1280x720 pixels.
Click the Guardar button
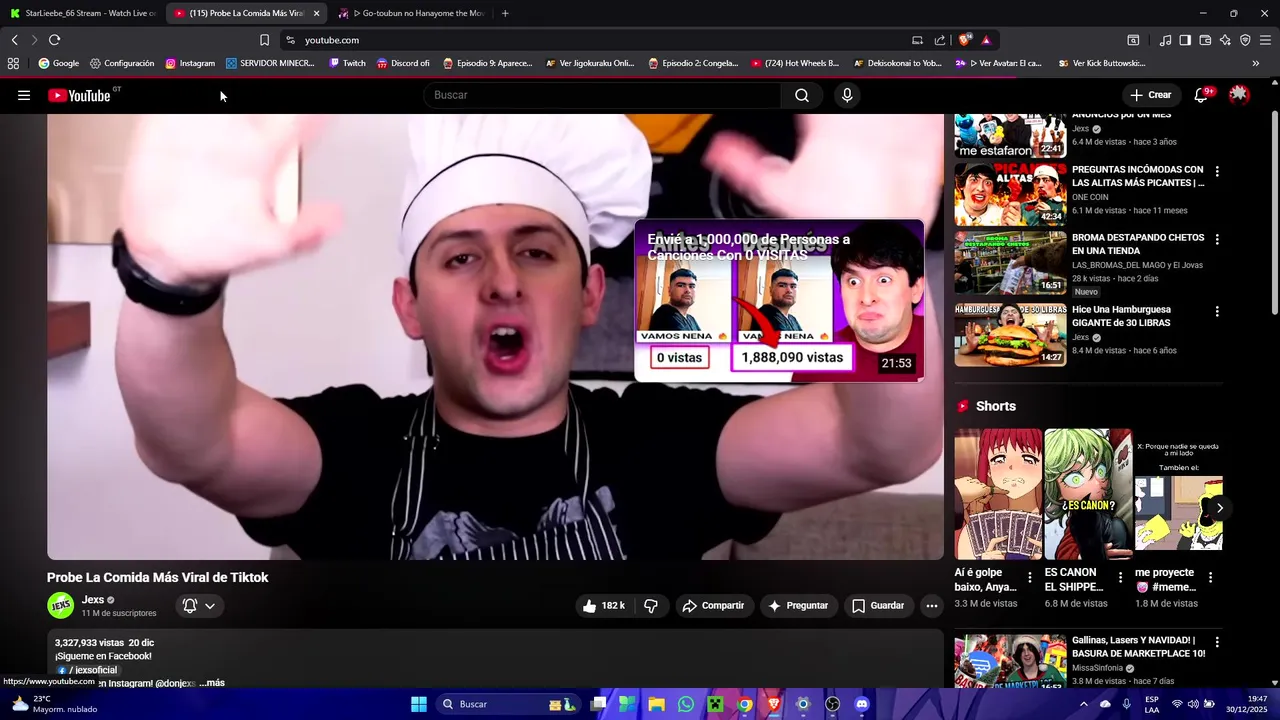[878, 605]
